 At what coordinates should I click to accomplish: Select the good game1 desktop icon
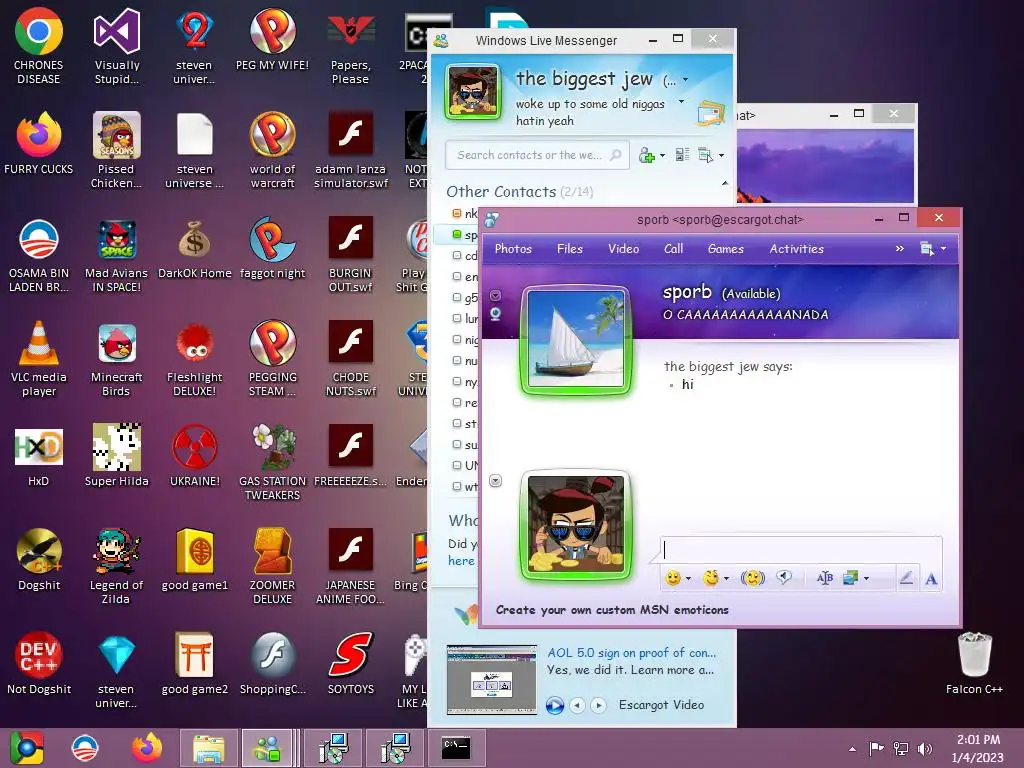195,560
